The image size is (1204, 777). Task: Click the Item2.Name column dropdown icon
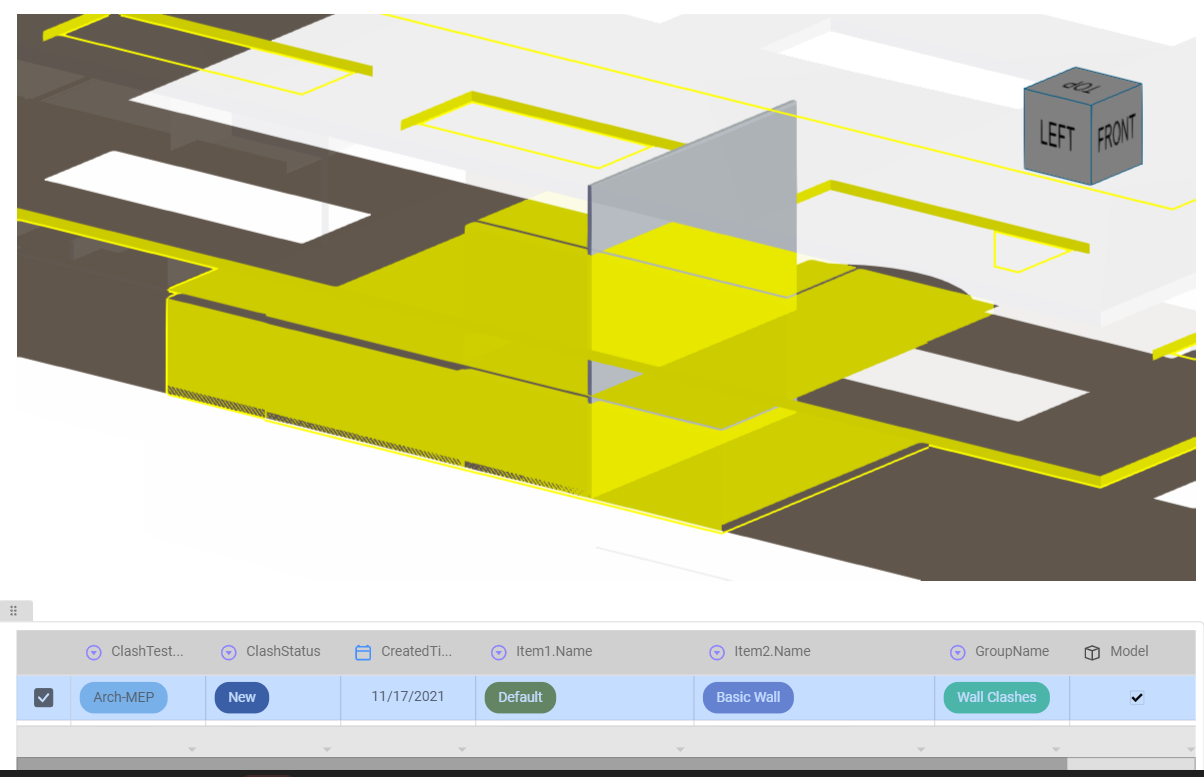pos(717,652)
